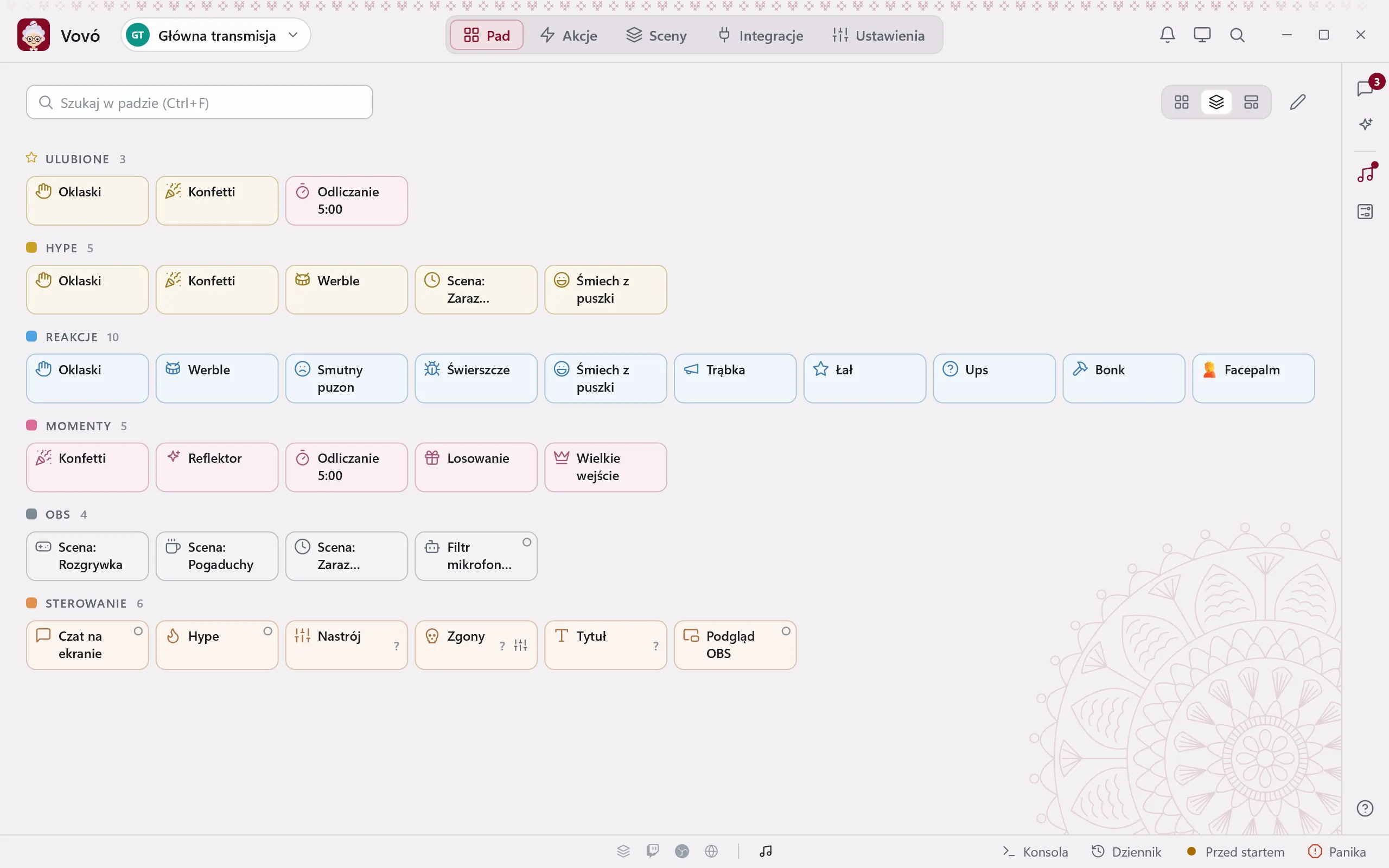Click the widget panel icon in right sidebar
This screenshot has height=868, width=1389.
pyautogui.click(x=1366, y=211)
